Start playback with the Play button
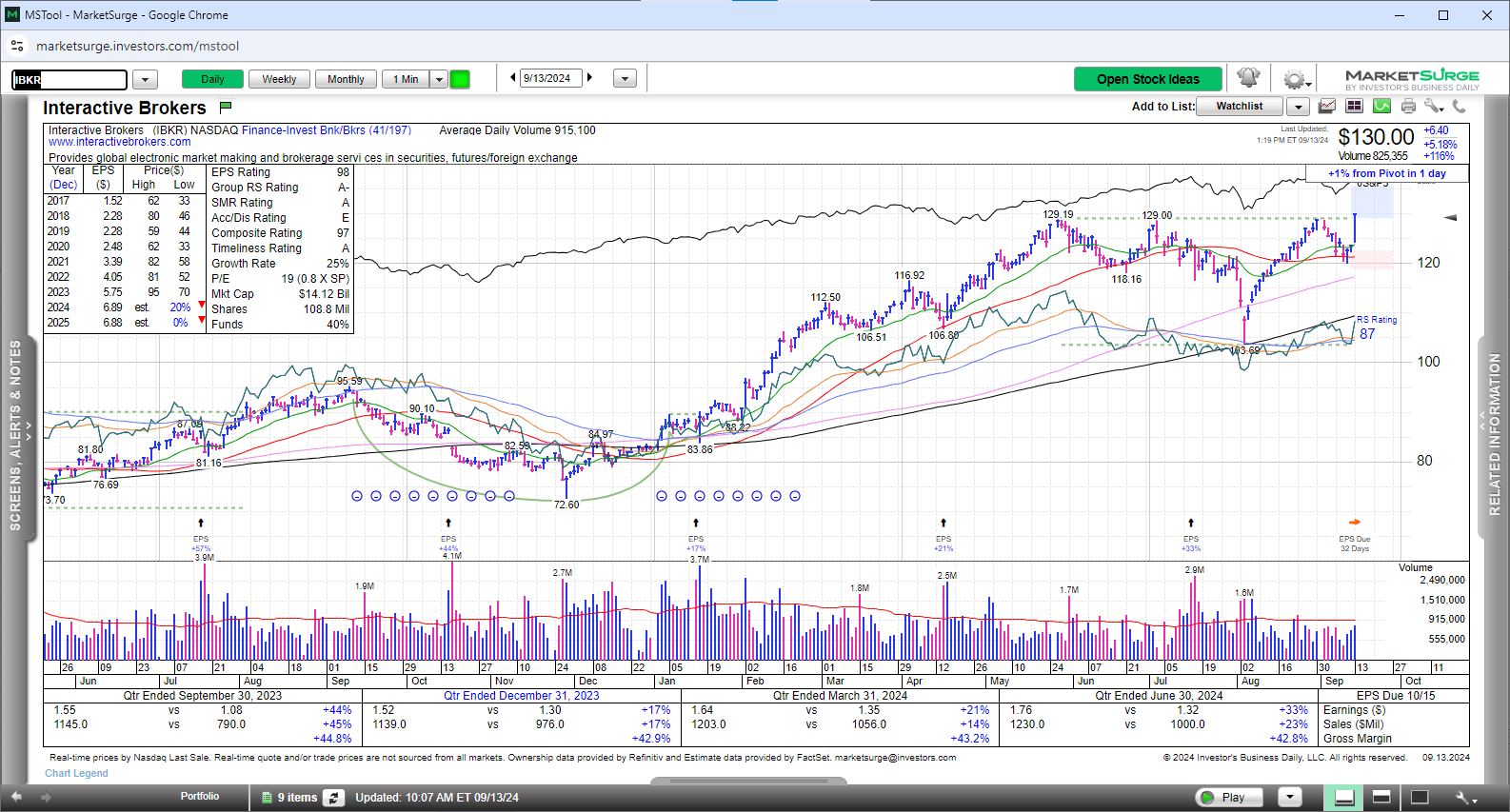The image size is (1510, 812). click(x=1229, y=797)
